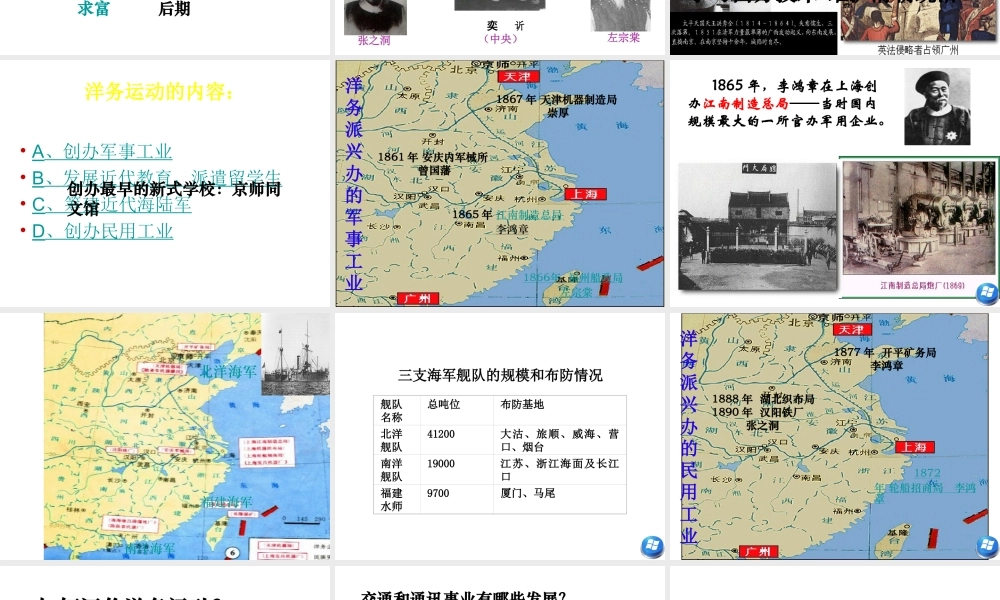1000x600 pixels.
Task: Click the 左宗棠 portrait caption
Action: point(623,38)
